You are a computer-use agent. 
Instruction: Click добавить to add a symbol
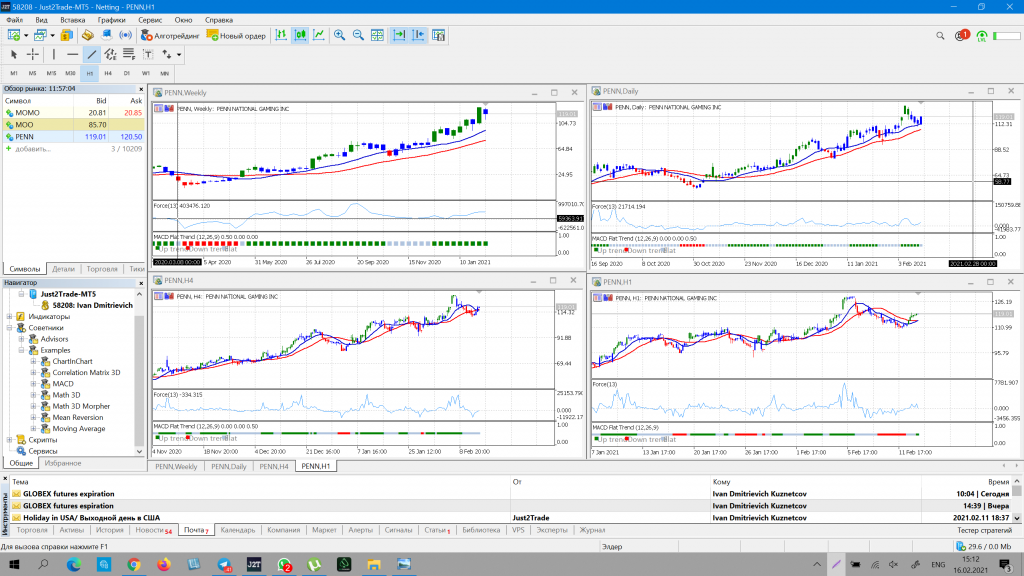coord(33,149)
